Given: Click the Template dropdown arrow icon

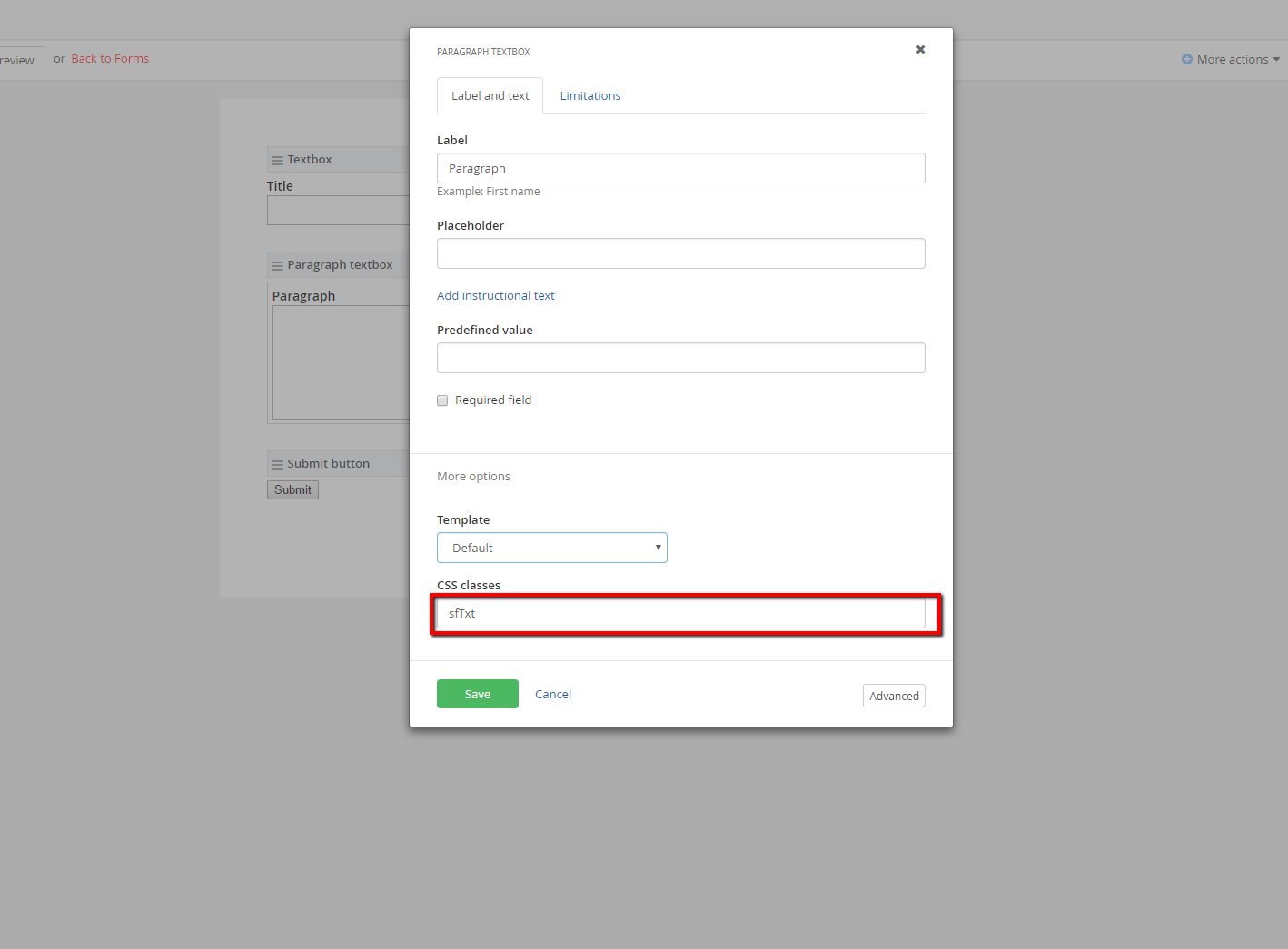Looking at the screenshot, I should (658, 548).
